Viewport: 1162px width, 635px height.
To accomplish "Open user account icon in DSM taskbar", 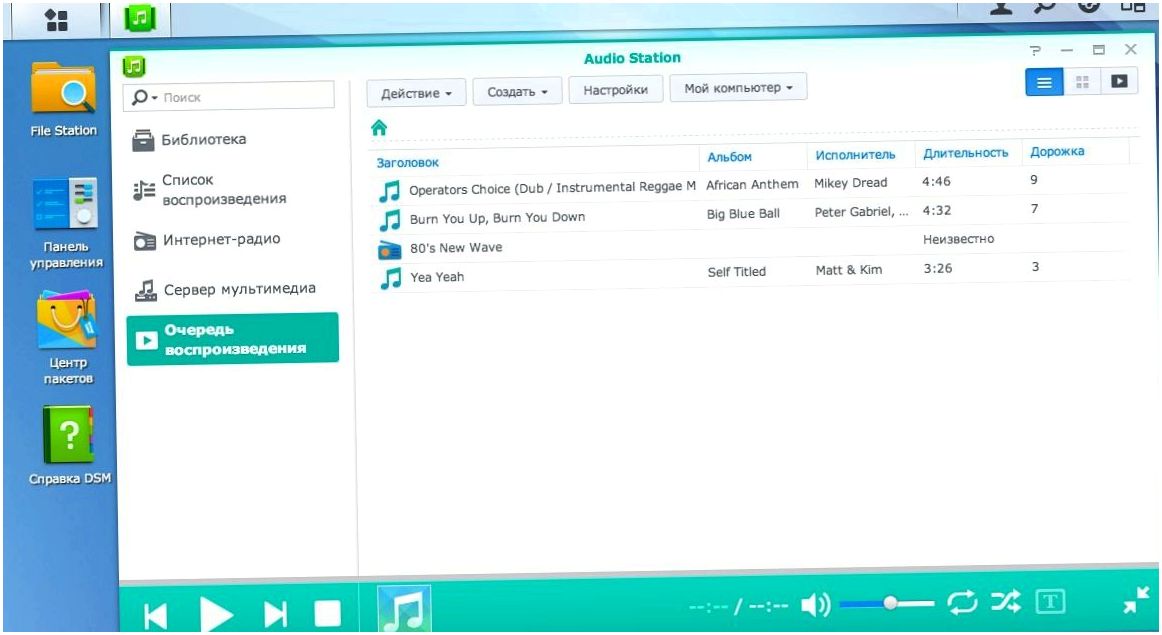I will tap(1002, 7).
